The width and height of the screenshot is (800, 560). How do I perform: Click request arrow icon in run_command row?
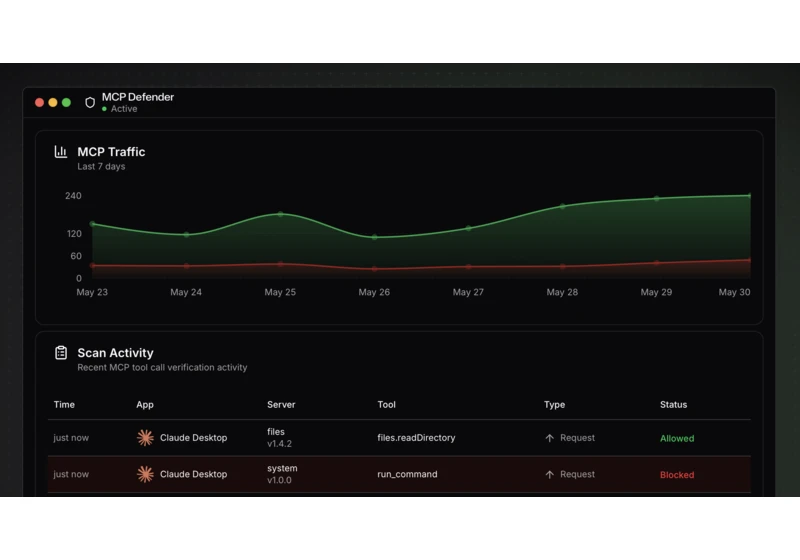[x=549, y=475]
